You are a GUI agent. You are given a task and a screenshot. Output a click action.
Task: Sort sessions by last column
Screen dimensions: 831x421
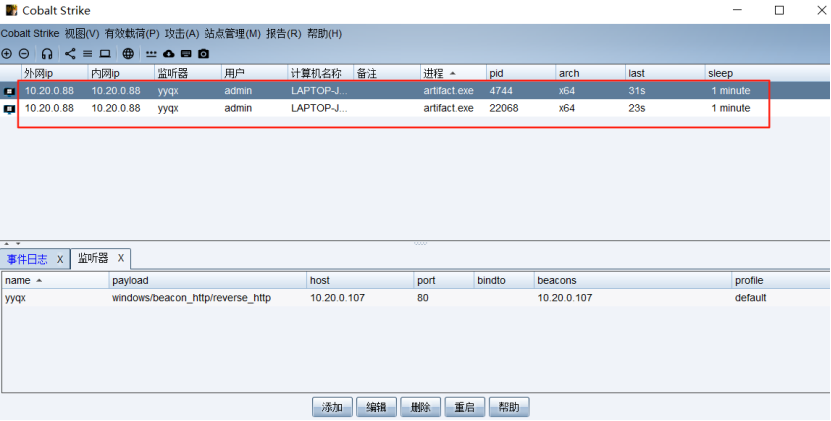coord(665,73)
